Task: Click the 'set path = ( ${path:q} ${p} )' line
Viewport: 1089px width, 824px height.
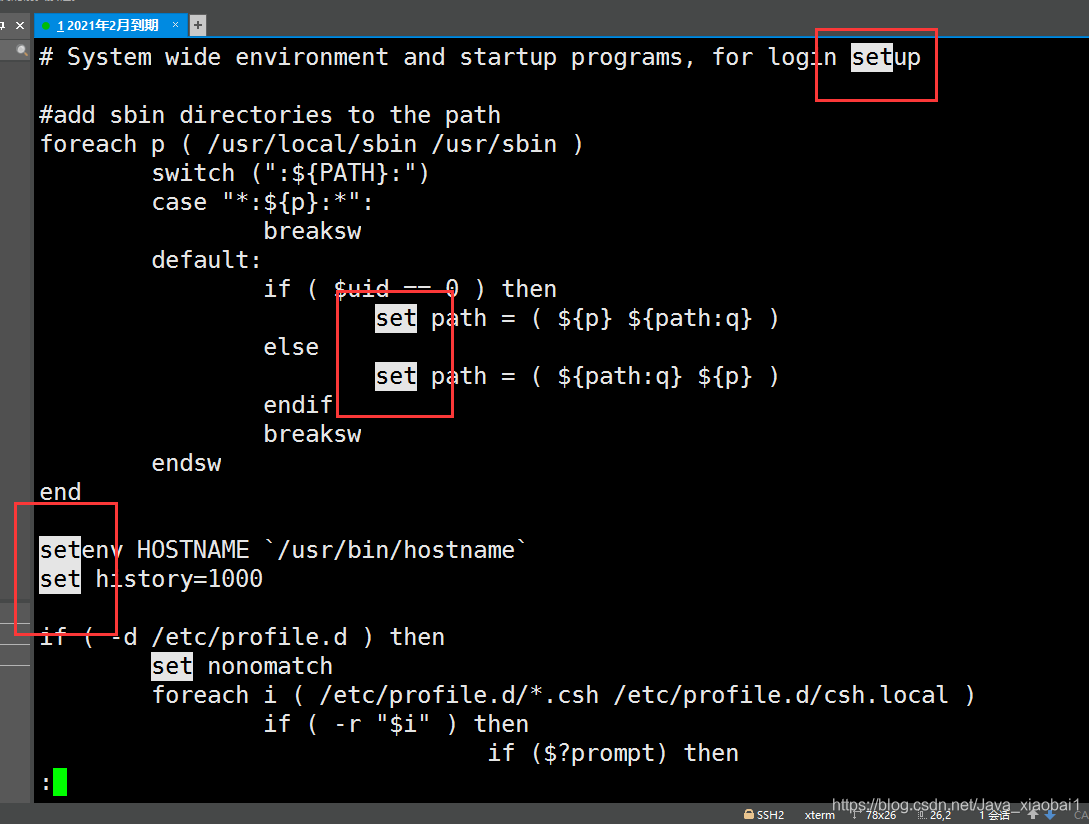Action: click(577, 376)
